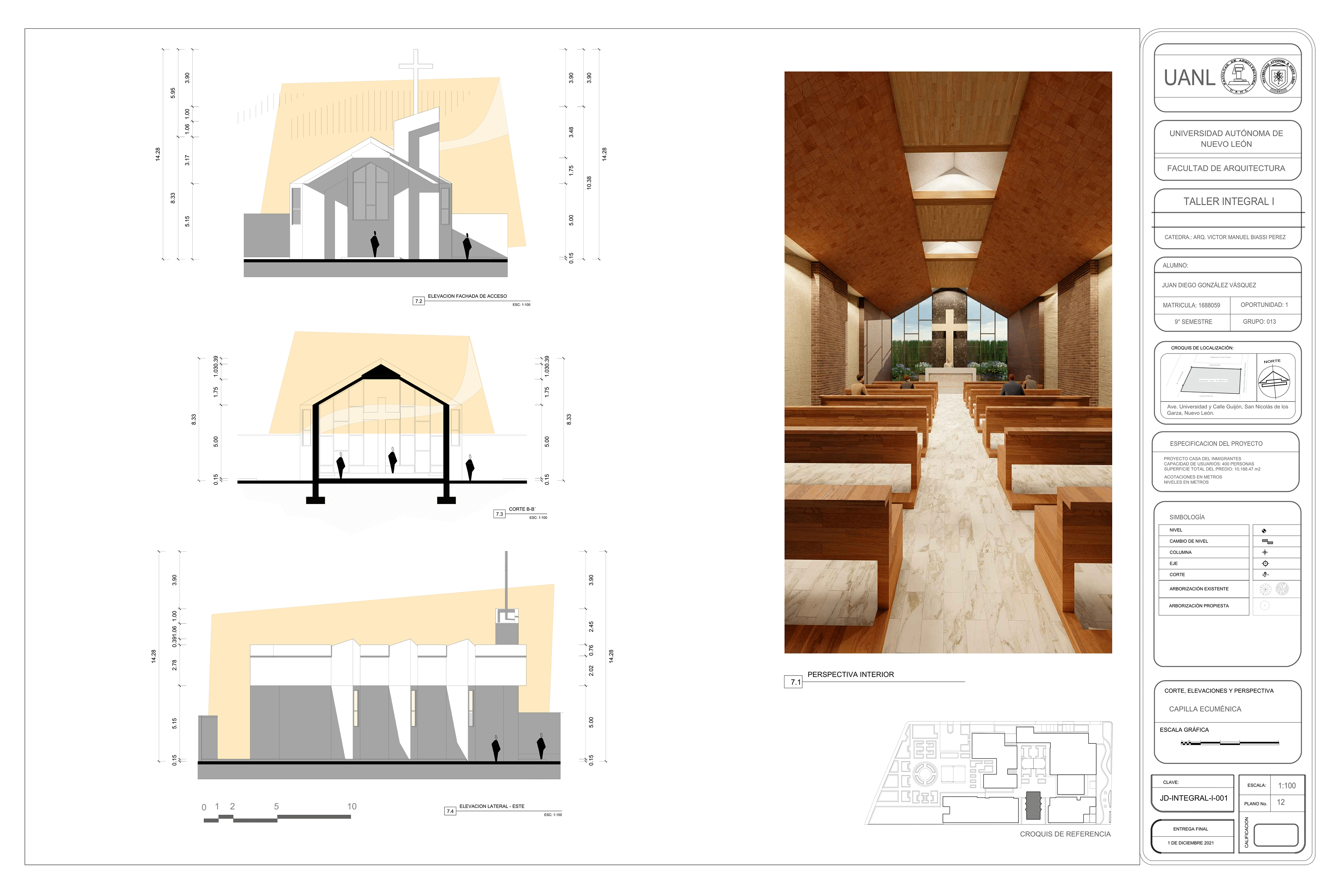This screenshot has width=1344, height=896.
Task: Click the Universidad Autónoma de Nuevo León shield seal
Action: (1278, 76)
